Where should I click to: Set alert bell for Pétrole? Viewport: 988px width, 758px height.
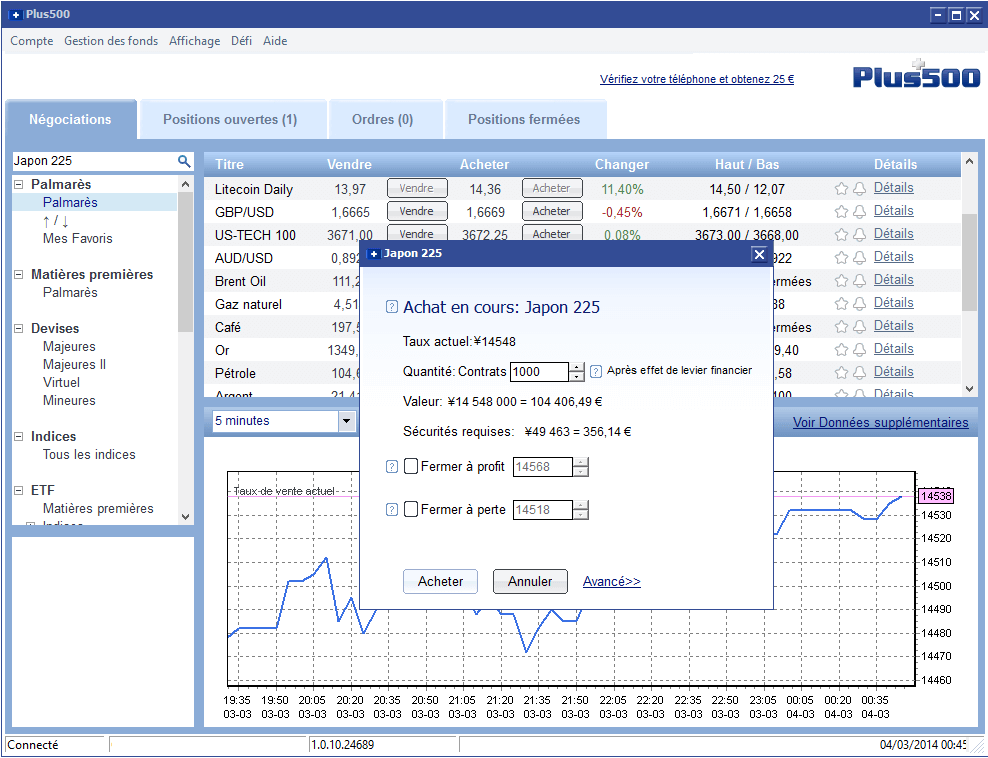(x=859, y=372)
